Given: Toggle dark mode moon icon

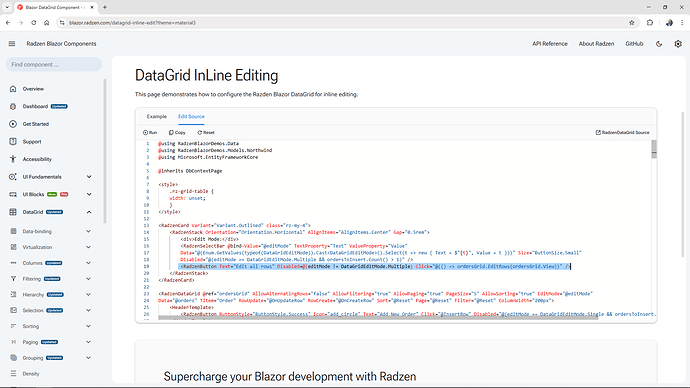Looking at the screenshot, I should pos(659,44).
